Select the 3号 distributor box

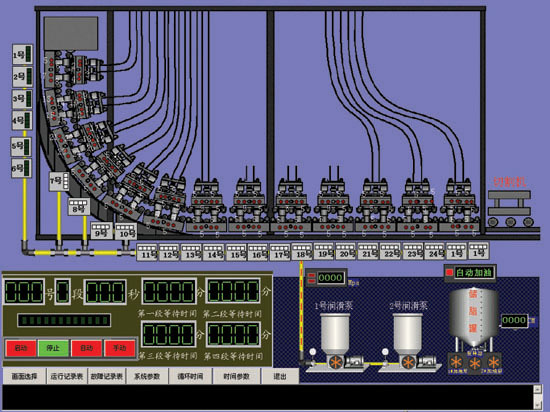pyautogui.click(x=23, y=99)
